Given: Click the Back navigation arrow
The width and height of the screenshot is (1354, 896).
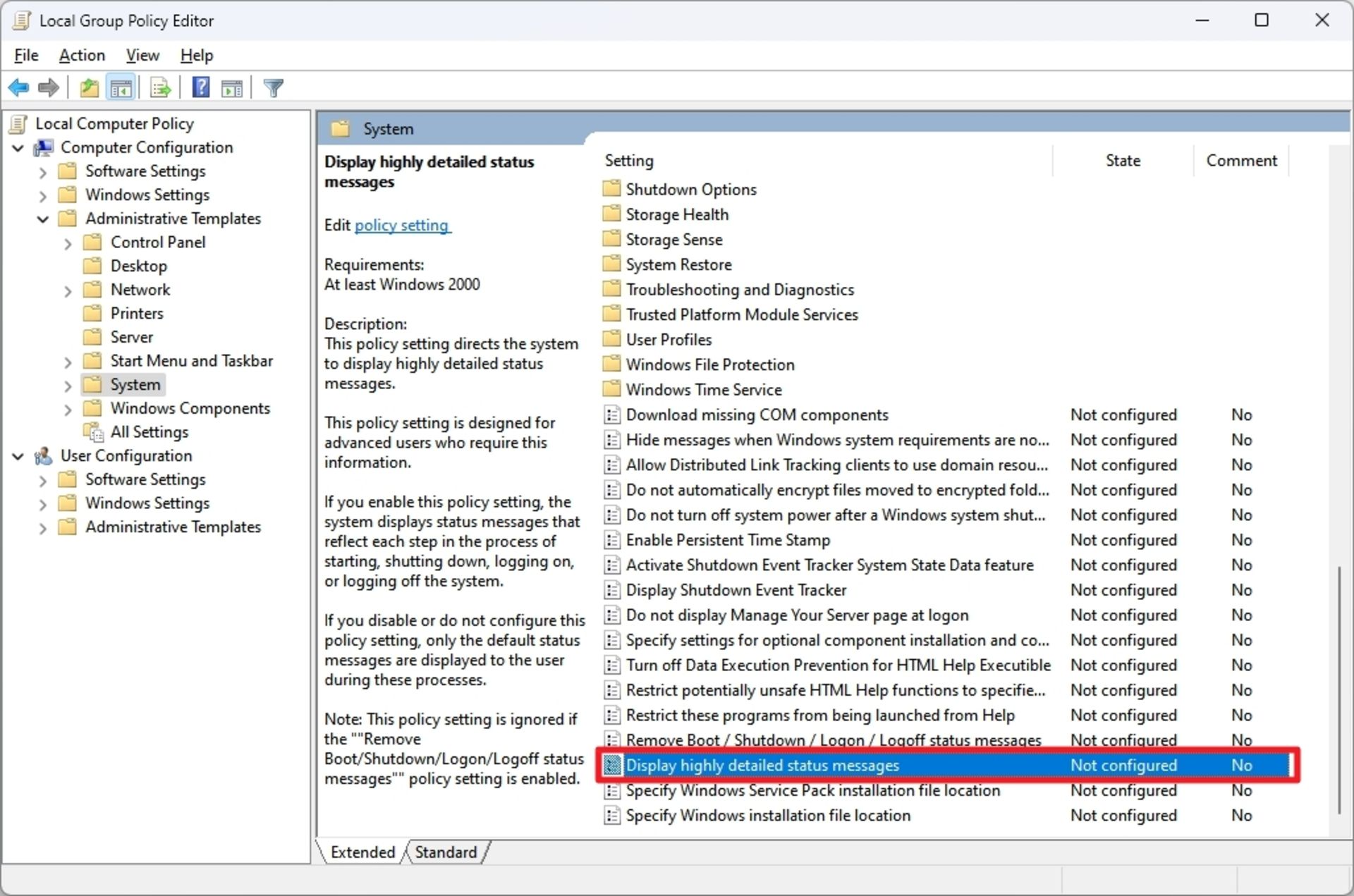Looking at the screenshot, I should (18, 87).
